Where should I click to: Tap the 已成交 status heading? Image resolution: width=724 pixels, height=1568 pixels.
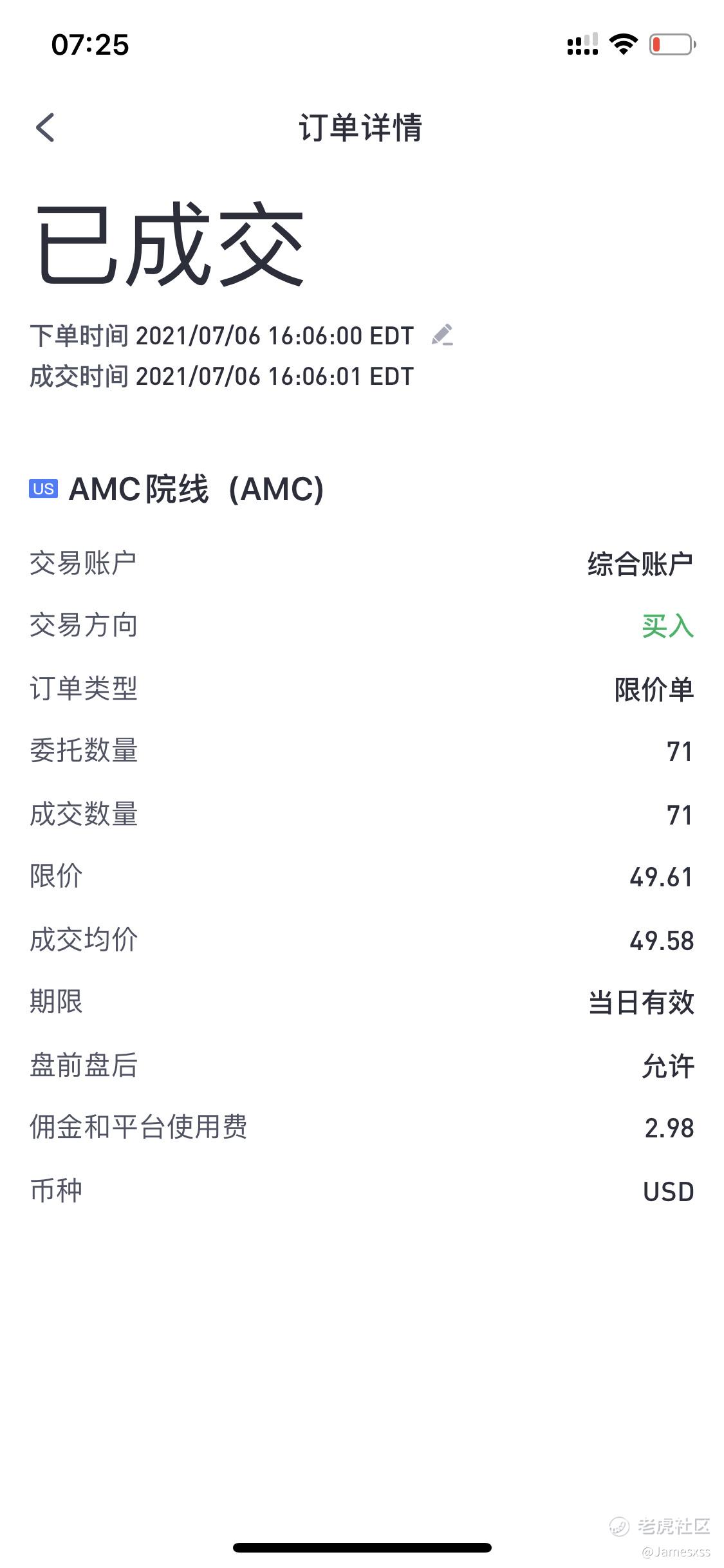coord(170,245)
